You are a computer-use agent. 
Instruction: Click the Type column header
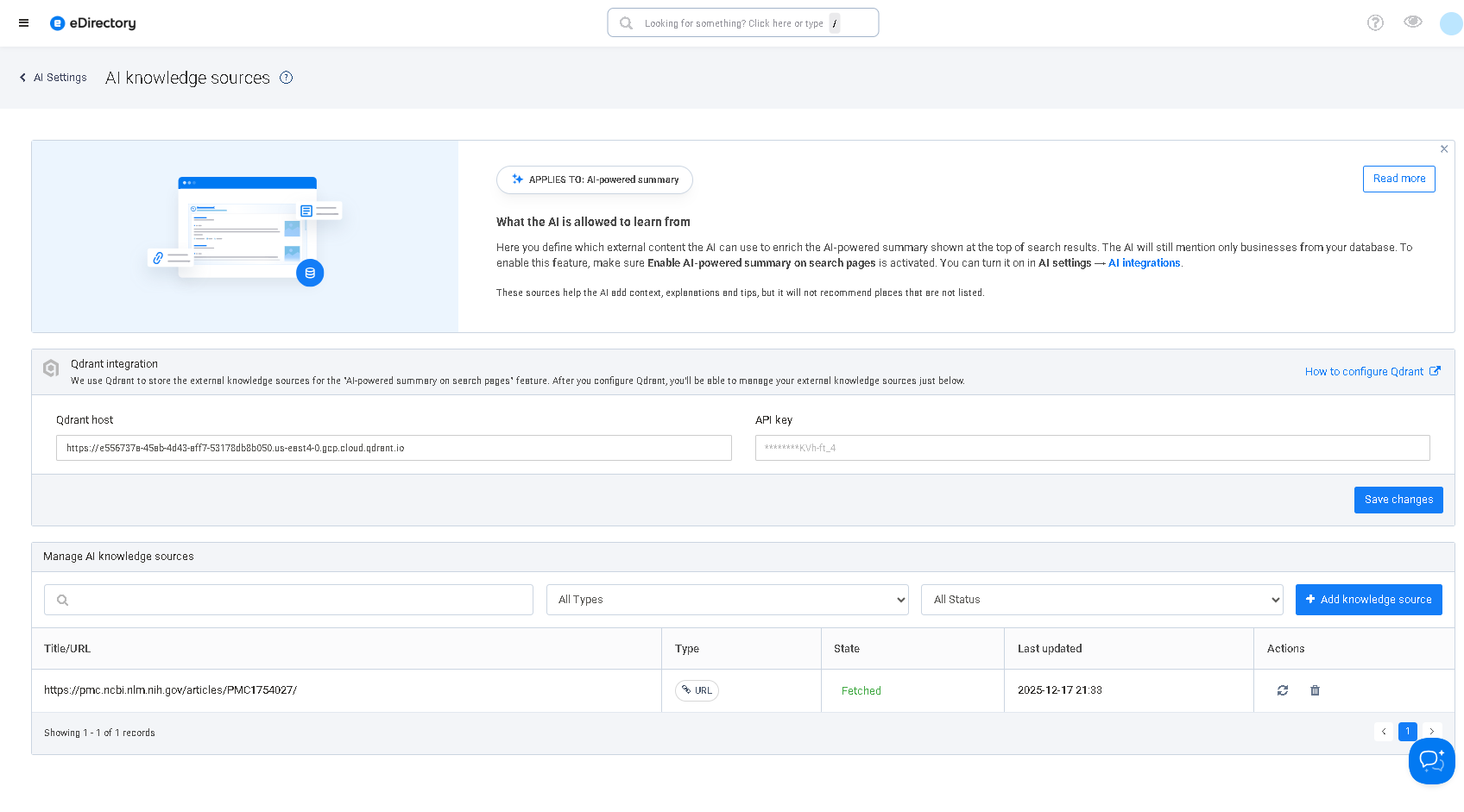click(687, 649)
